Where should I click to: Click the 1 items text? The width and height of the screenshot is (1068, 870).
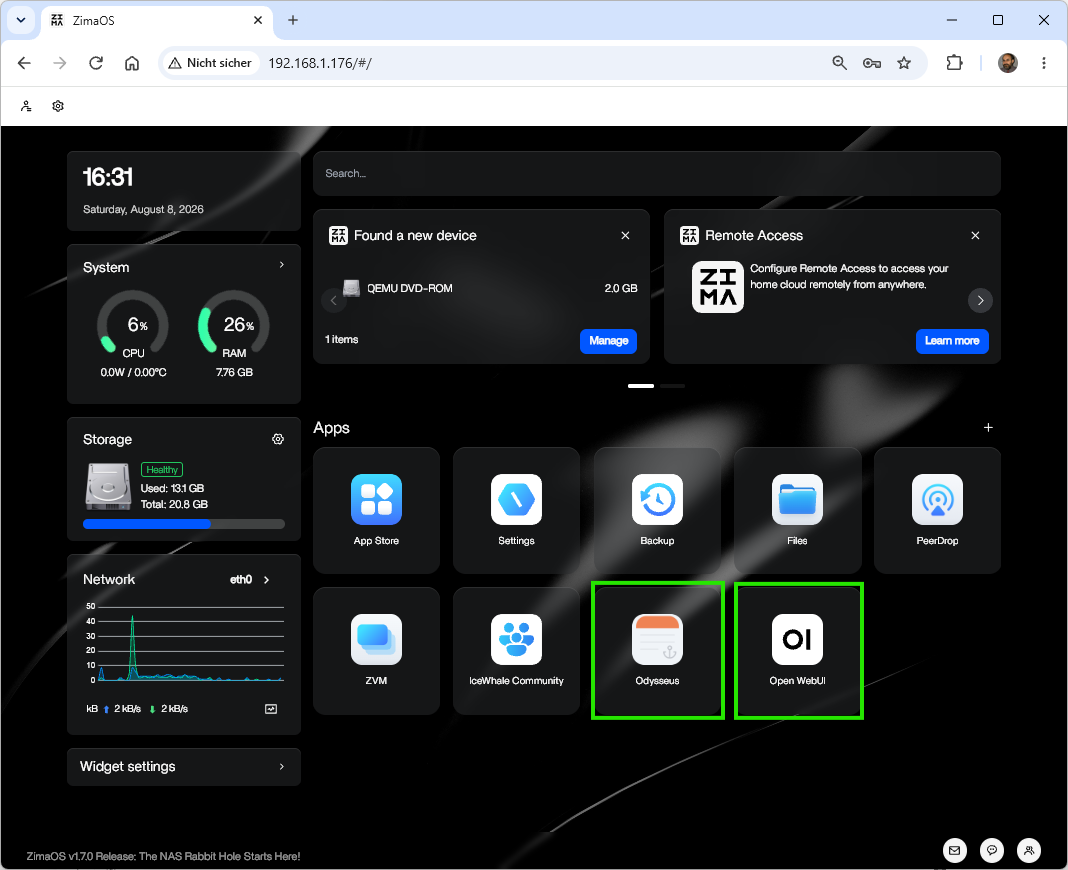click(341, 339)
